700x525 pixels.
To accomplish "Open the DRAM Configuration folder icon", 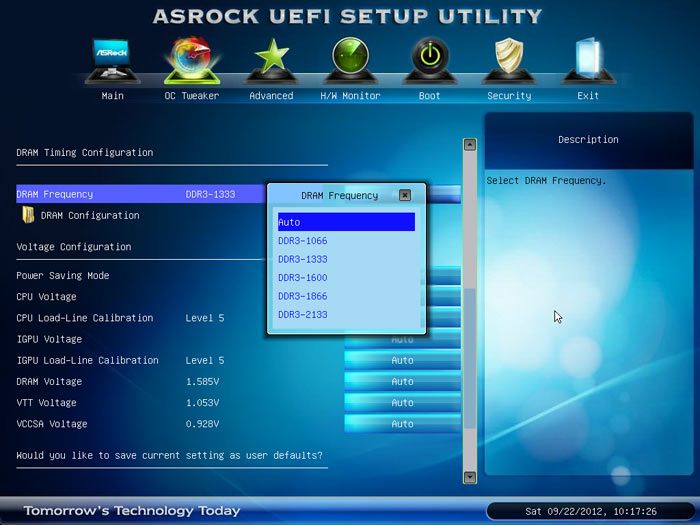I will tap(28, 215).
